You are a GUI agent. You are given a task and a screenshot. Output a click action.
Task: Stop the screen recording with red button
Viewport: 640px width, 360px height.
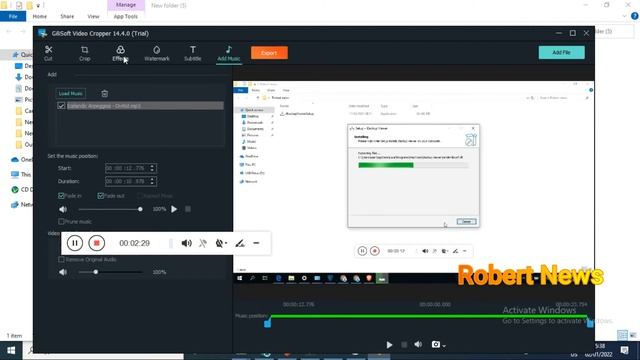pos(97,243)
